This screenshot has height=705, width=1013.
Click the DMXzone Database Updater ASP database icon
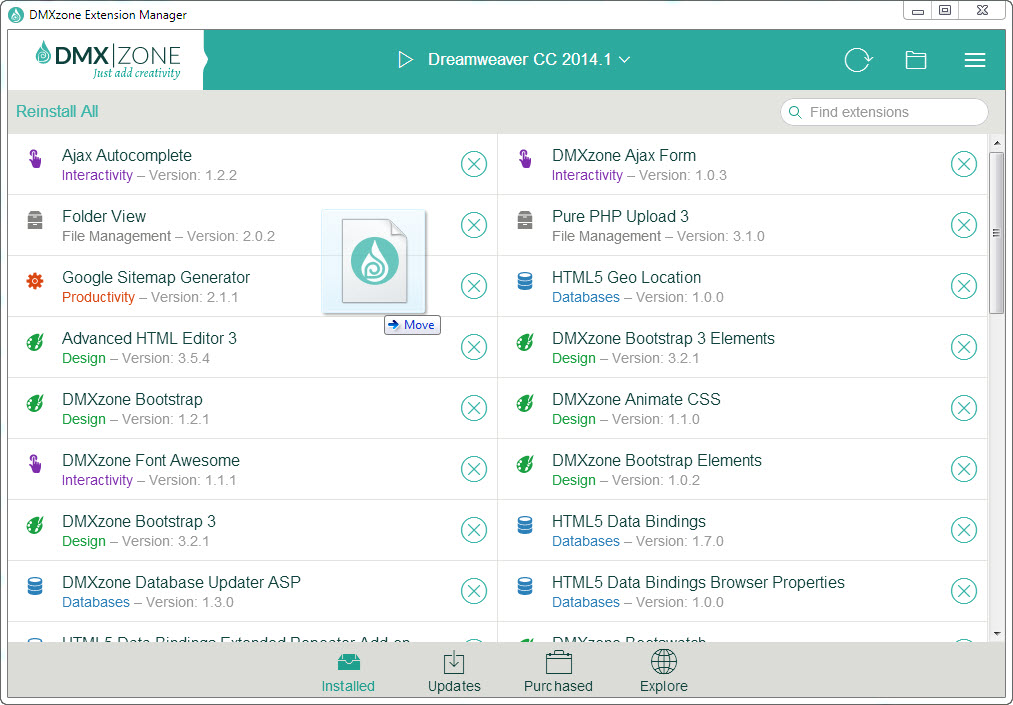tap(35, 585)
